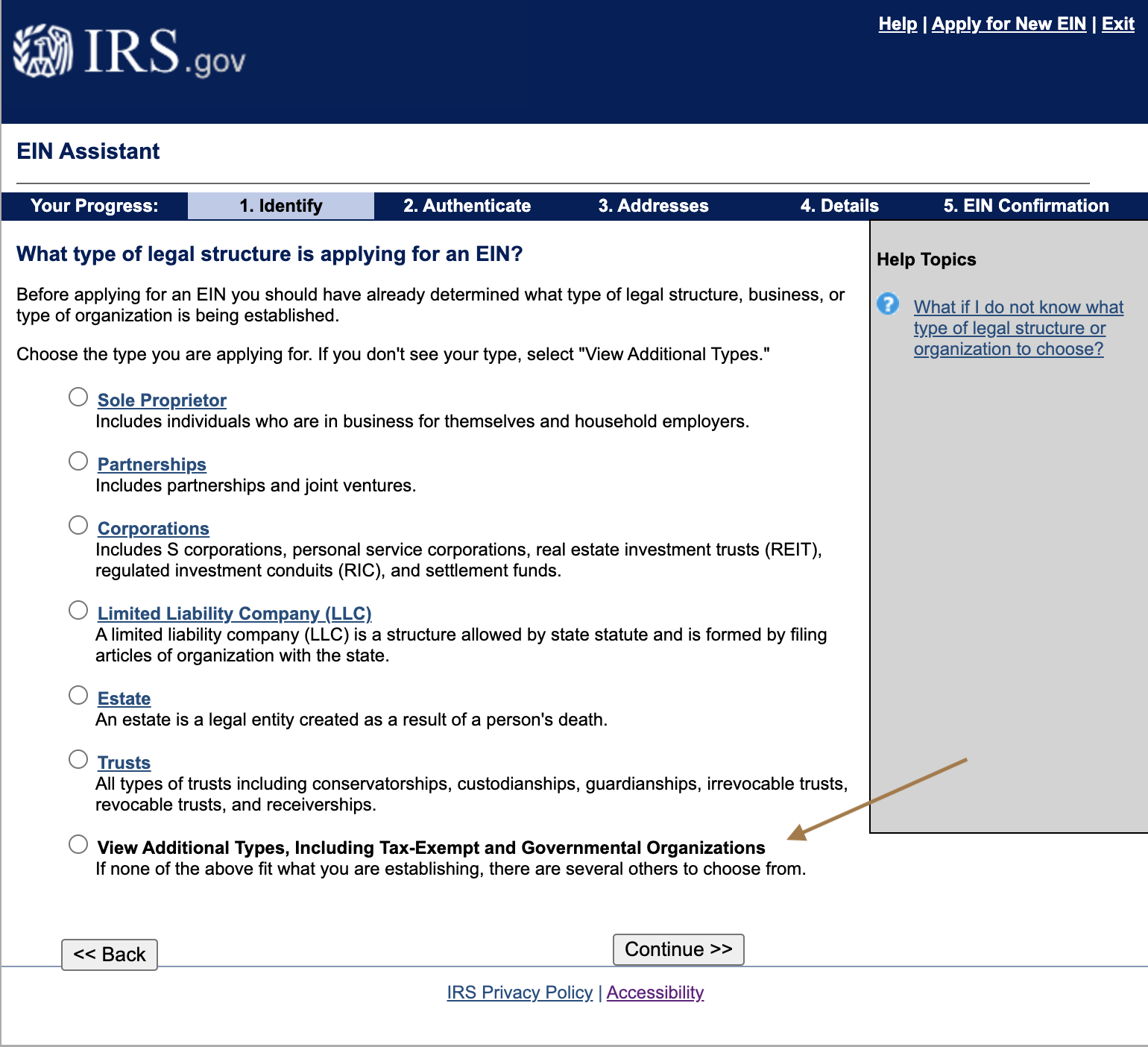The width and height of the screenshot is (1148, 1047).
Task: Click Apply for New EIN link
Action: coord(1008,24)
